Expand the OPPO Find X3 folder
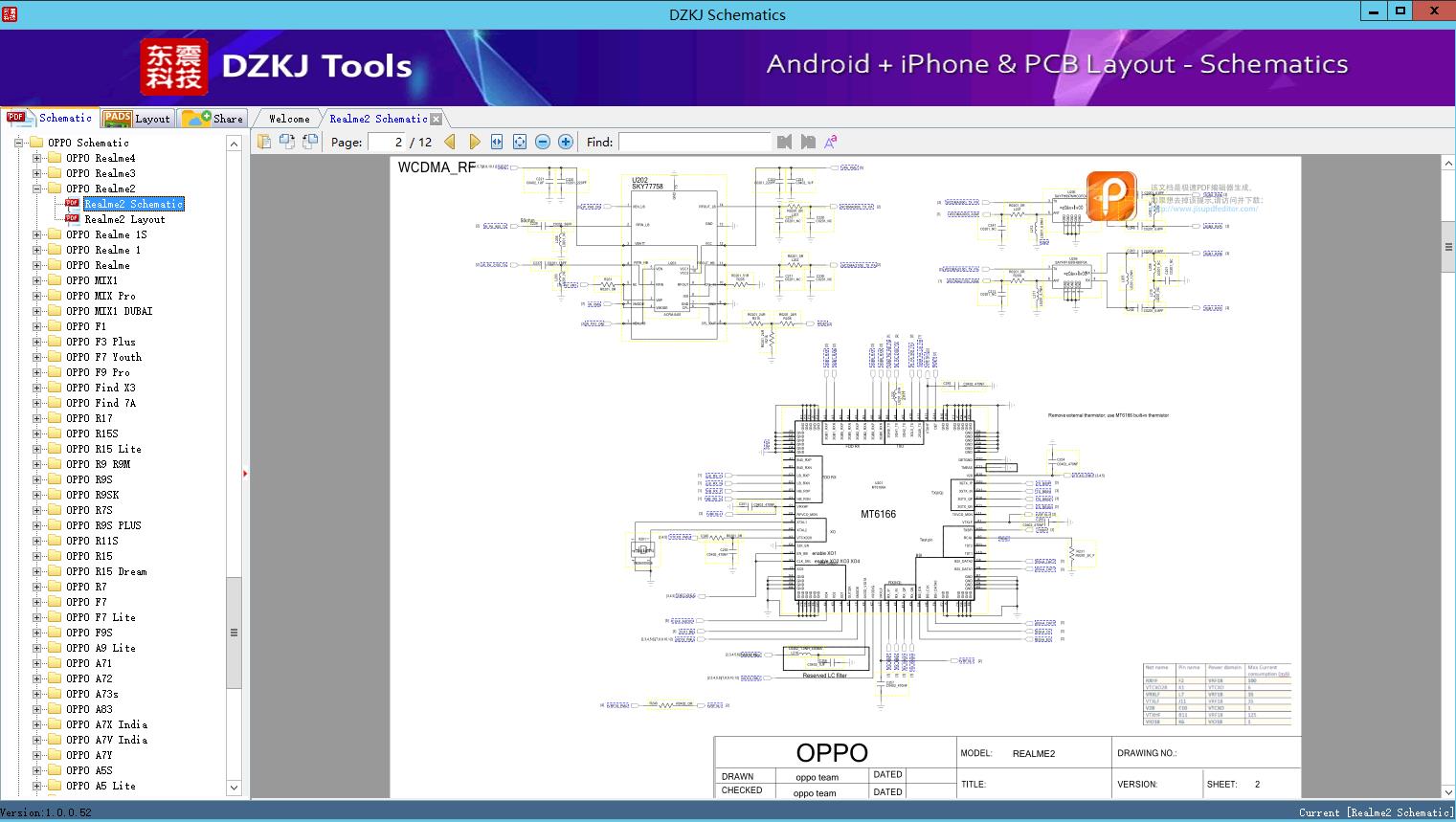 pos(36,388)
